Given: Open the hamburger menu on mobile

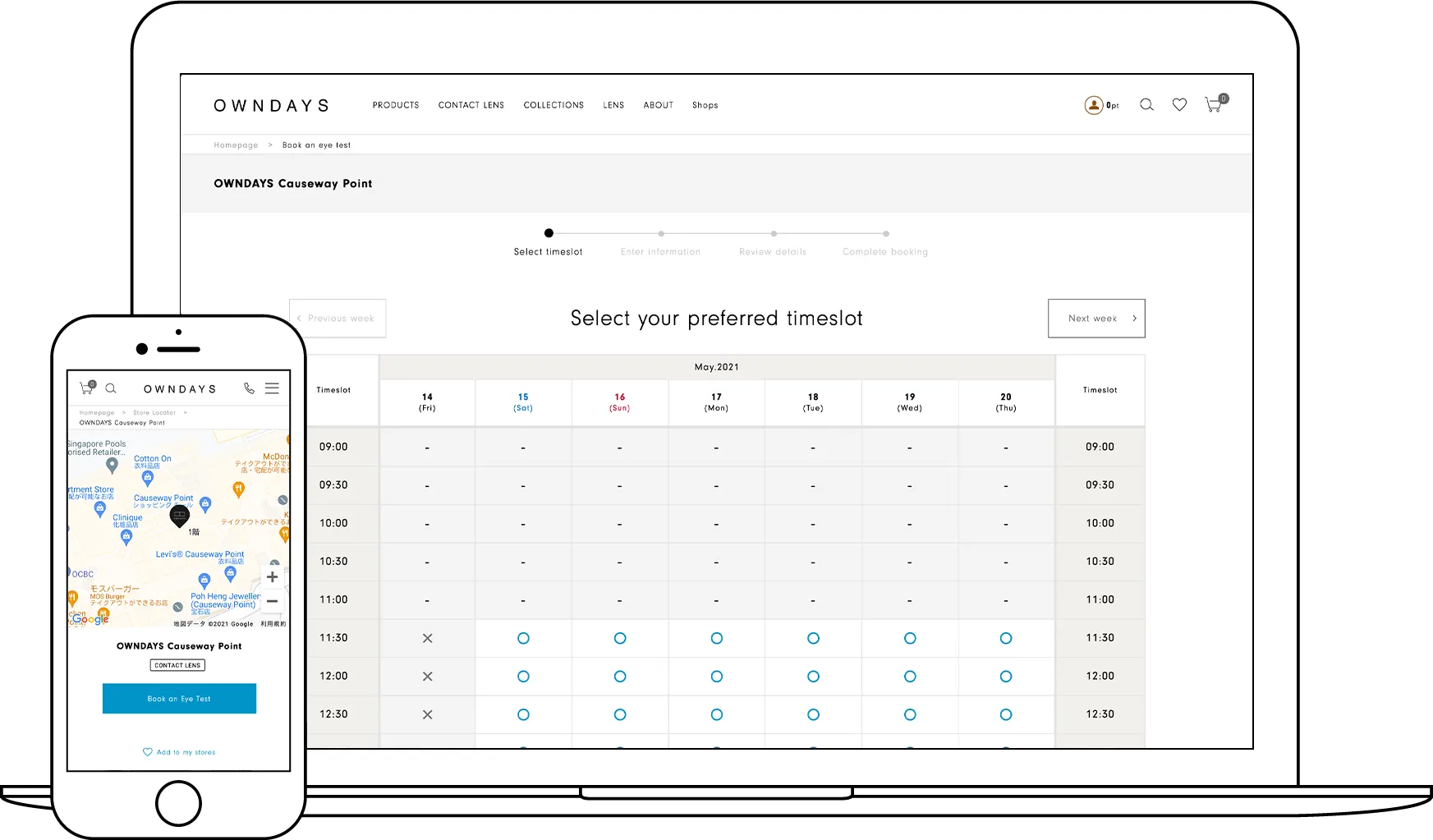Looking at the screenshot, I should tap(272, 388).
